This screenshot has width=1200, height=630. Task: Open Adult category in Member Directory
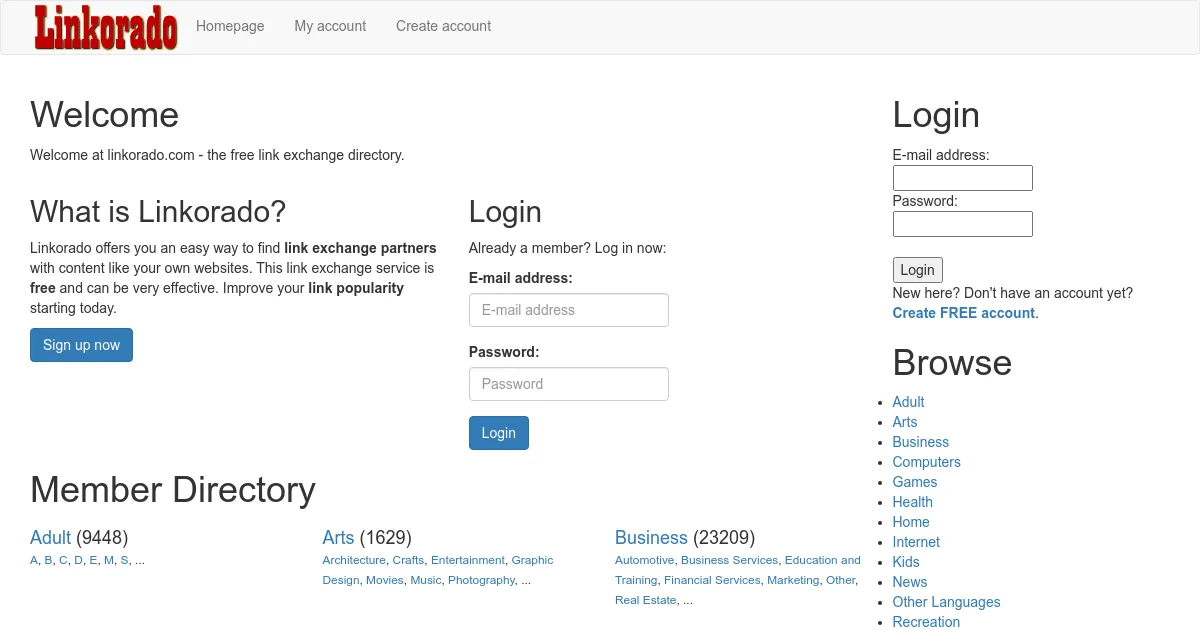(x=50, y=538)
